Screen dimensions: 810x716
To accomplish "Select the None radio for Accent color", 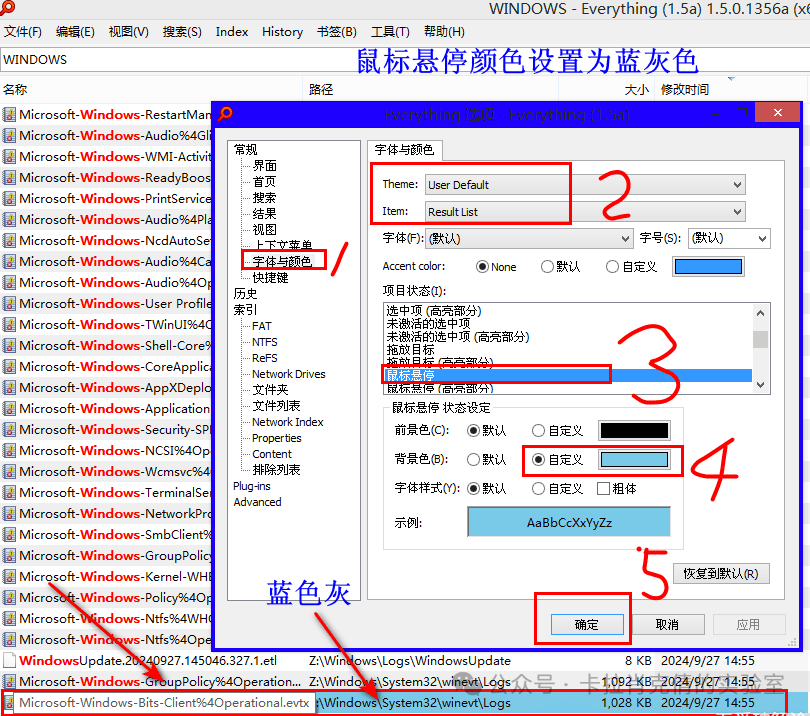I will click(x=483, y=267).
